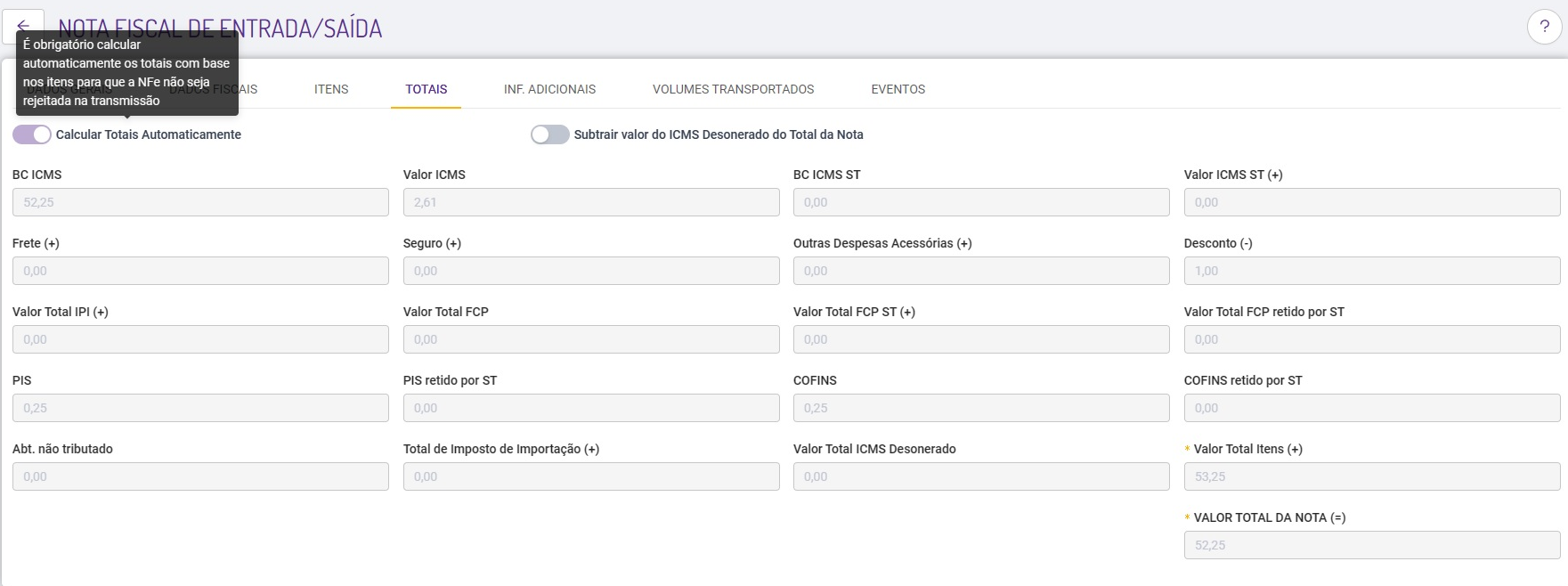Select VALOR TOTAL DA NOTA field

point(1371,545)
